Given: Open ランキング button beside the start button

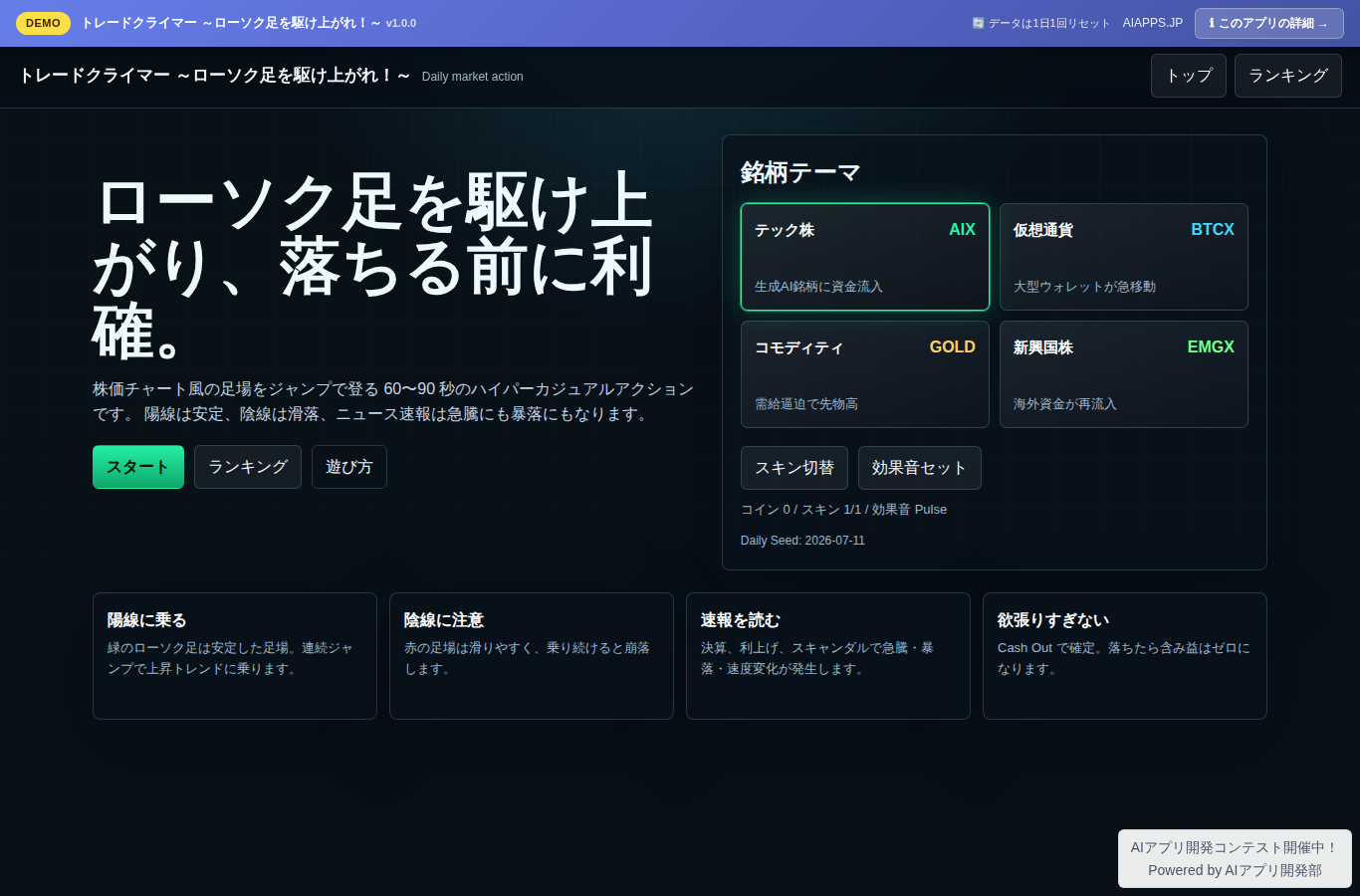Looking at the screenshot, I should [248, 467].
